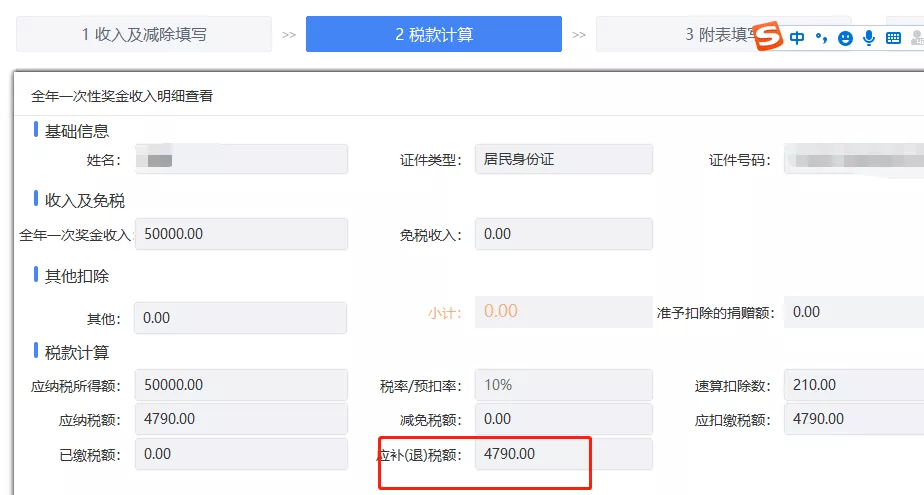The width and height of the screenshot is (924, 495).
Task: Open the Sogou emoji panel
Action: click(x=846, y=38)
